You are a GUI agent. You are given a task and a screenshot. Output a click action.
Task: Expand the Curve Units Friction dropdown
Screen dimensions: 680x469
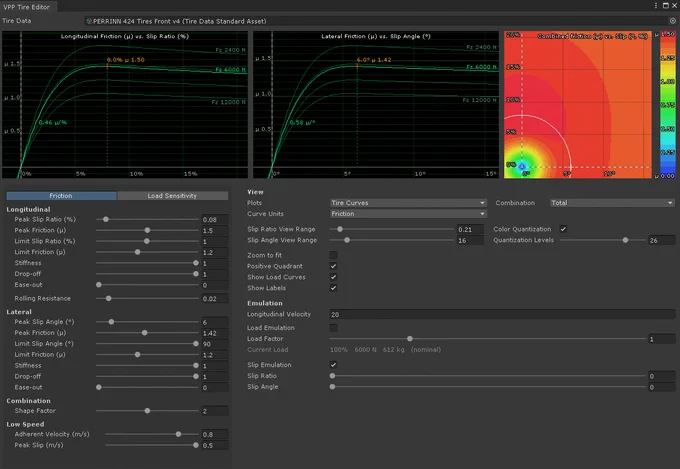[408, 213]
